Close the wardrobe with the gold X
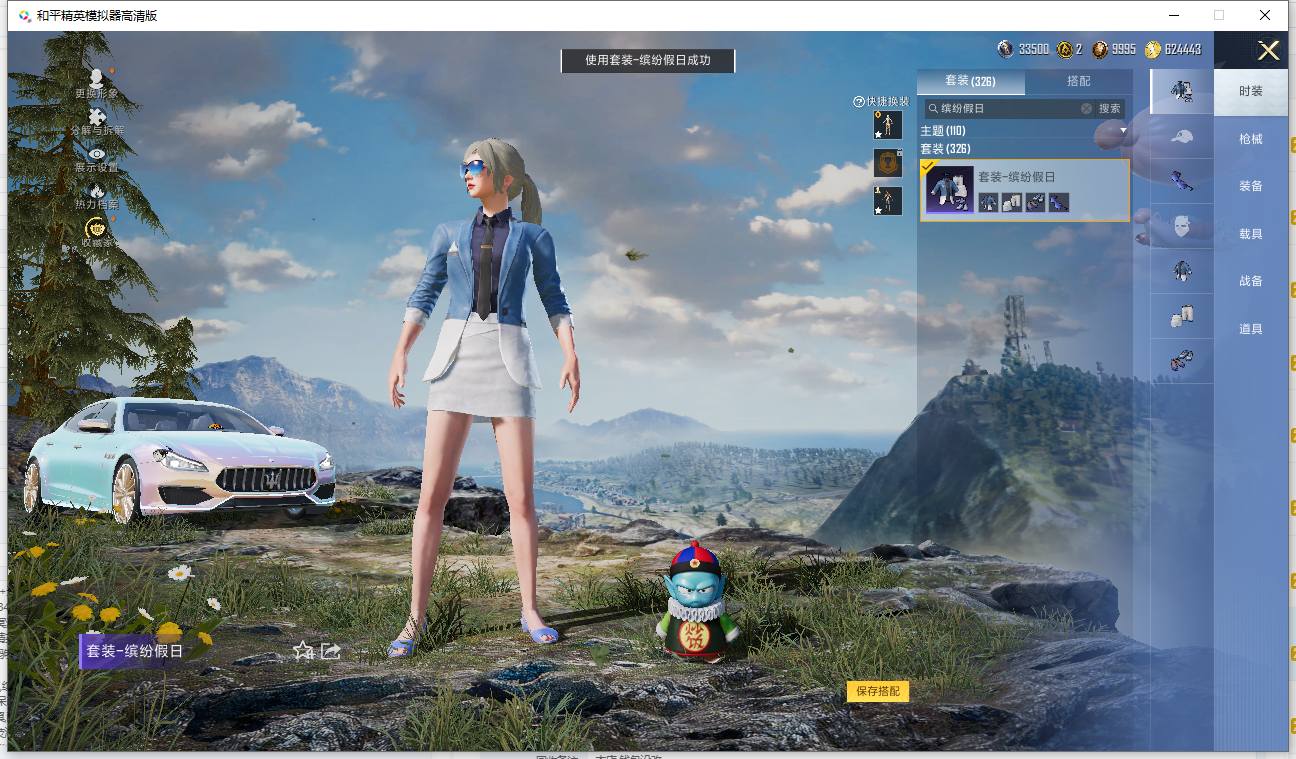Image resolution: width=1296 pixels, height=759 pixels. tap(1268, 51)
